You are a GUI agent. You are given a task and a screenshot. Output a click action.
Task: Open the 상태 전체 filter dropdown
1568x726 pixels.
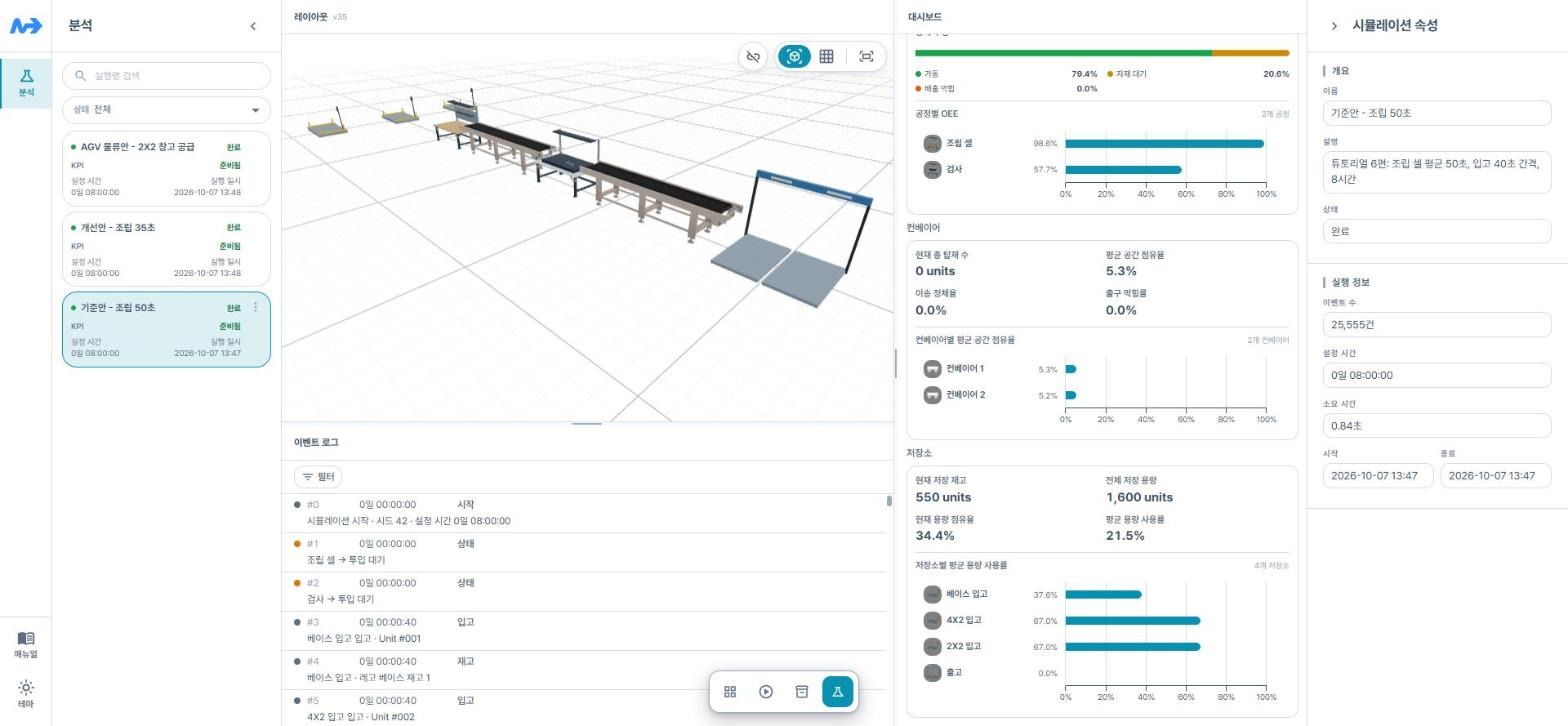(x=166, y=110)
